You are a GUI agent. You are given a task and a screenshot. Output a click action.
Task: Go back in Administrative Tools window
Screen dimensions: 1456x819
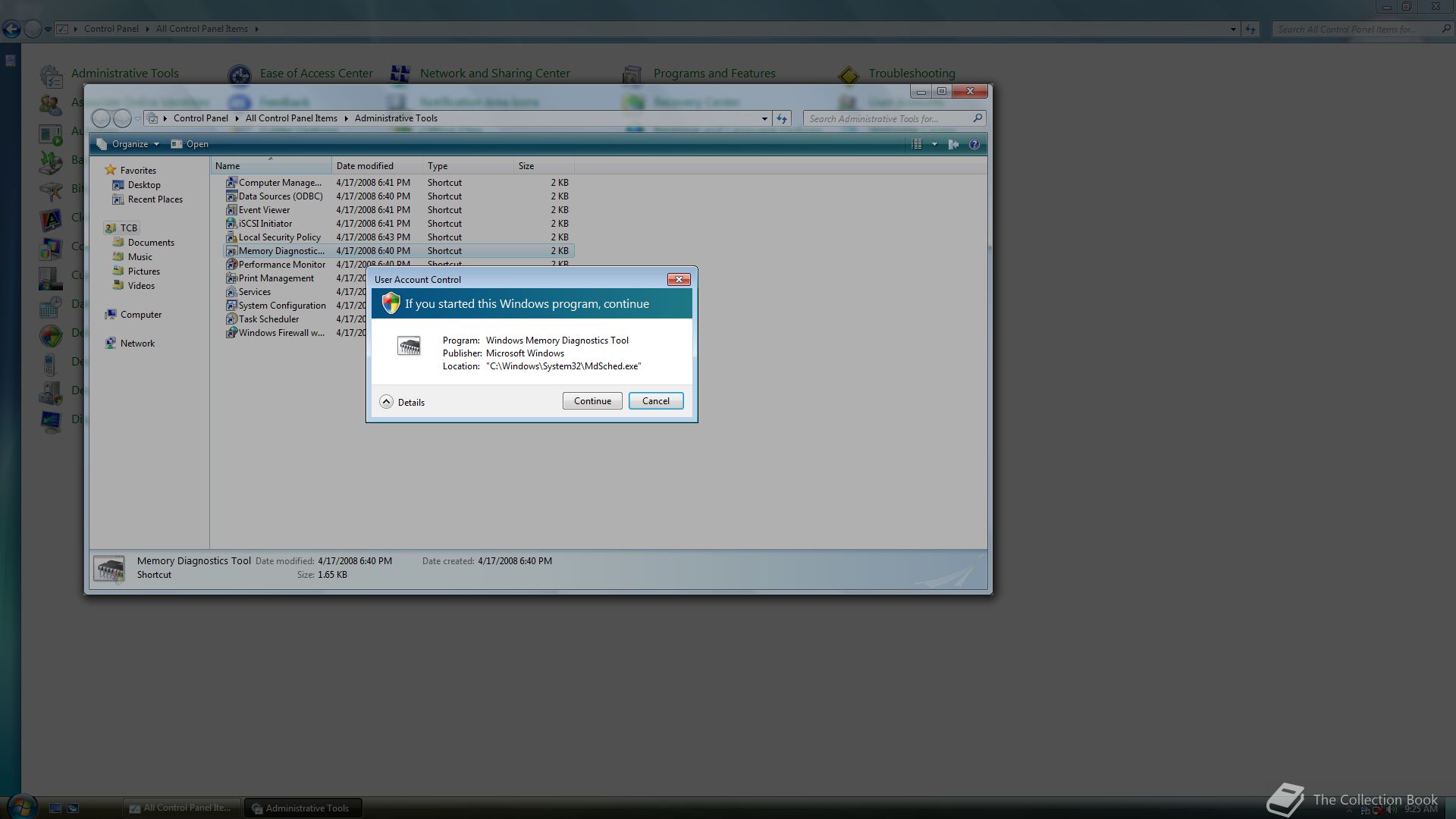(101, 118)
